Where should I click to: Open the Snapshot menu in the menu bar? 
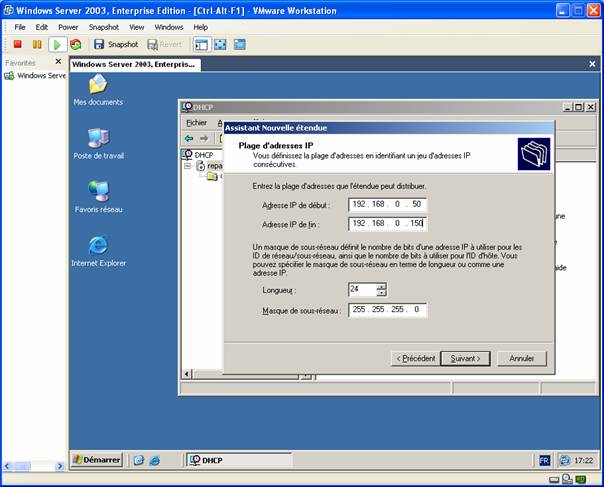tap(104, 27)
